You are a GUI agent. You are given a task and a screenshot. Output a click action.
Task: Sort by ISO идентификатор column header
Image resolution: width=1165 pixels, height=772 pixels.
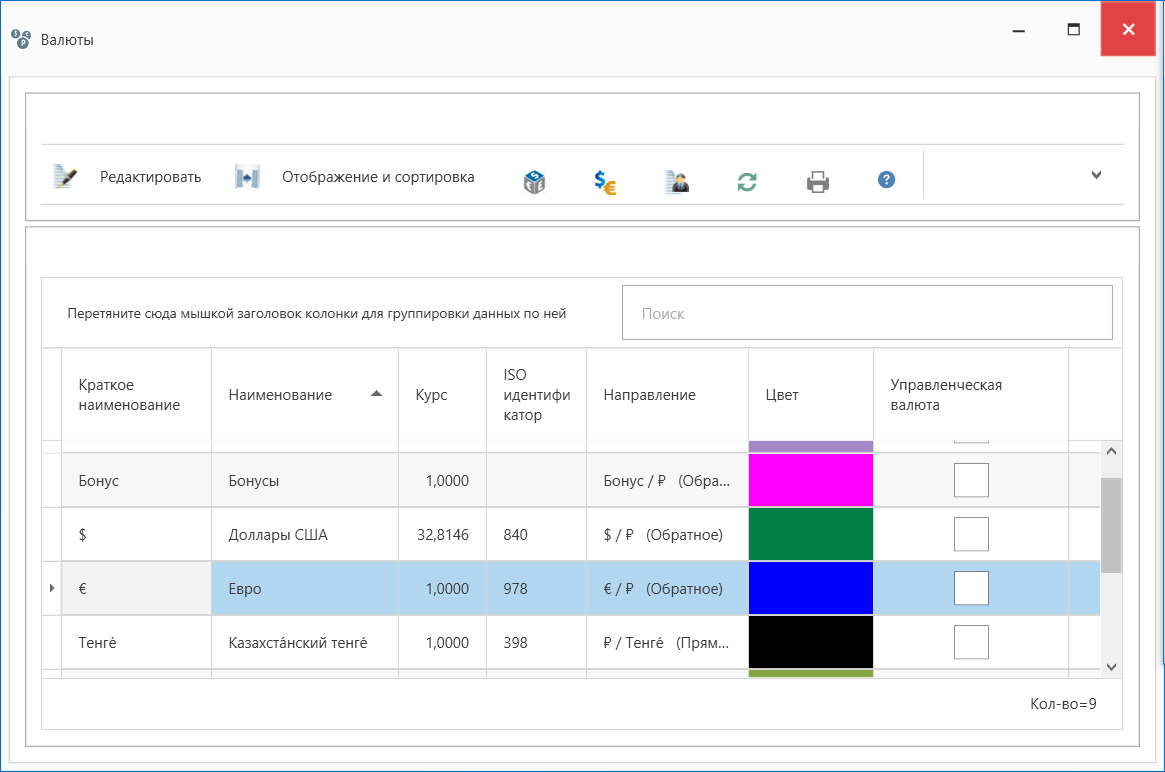click(x=536, y=395)
